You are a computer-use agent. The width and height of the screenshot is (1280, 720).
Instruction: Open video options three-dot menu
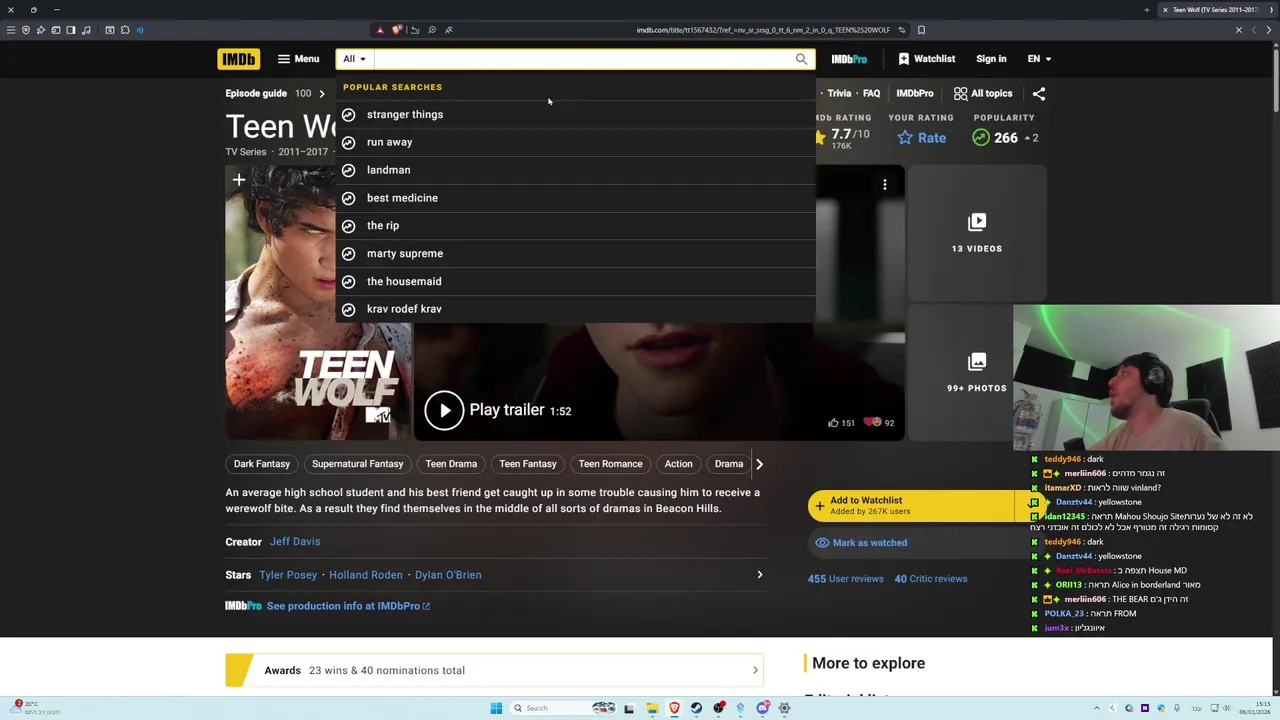(885, 184)
